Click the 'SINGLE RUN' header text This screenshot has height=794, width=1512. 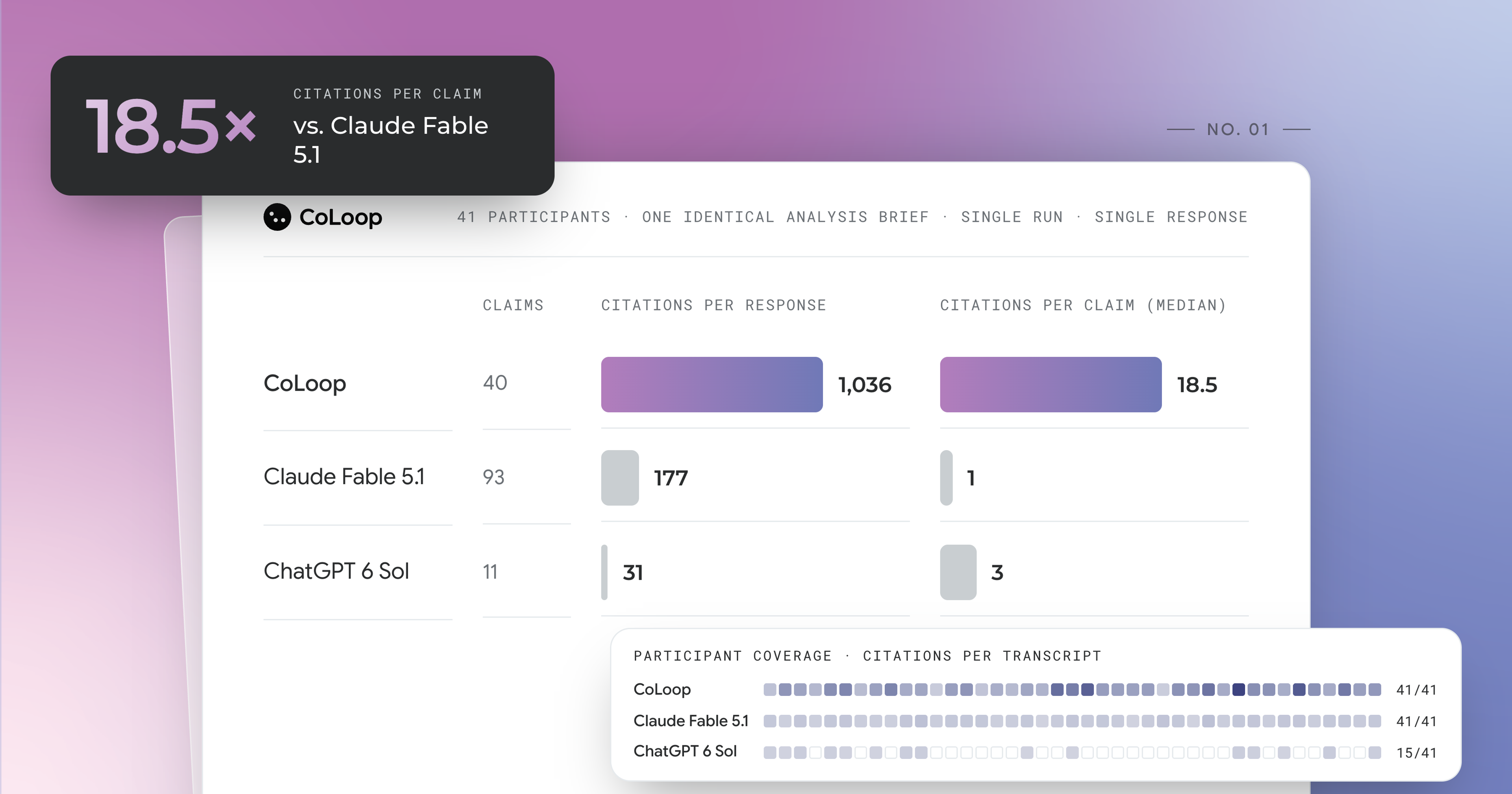tap(1012, 217)
